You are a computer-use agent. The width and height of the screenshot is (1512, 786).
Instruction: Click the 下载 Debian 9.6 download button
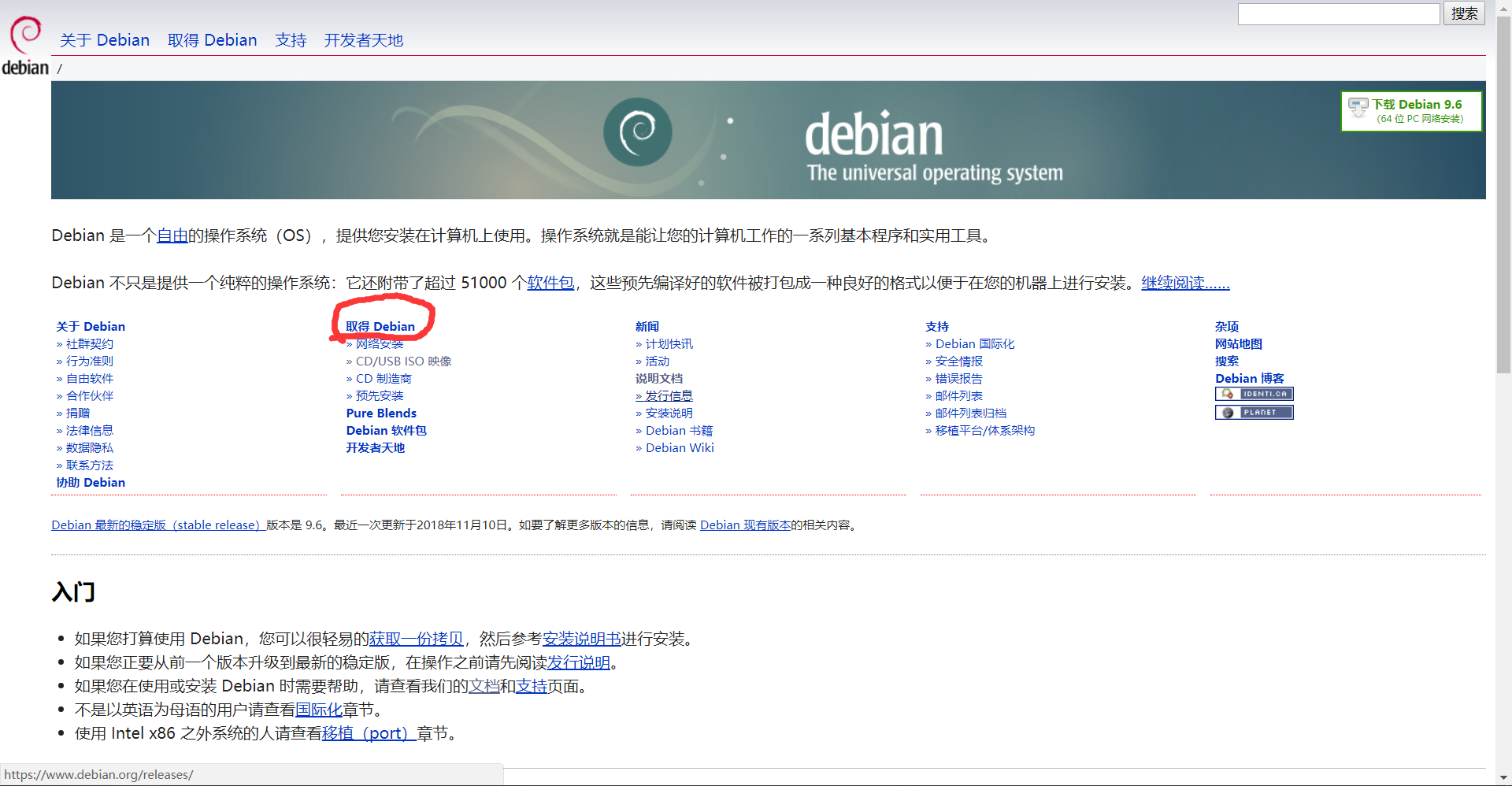coord(1411,111)
